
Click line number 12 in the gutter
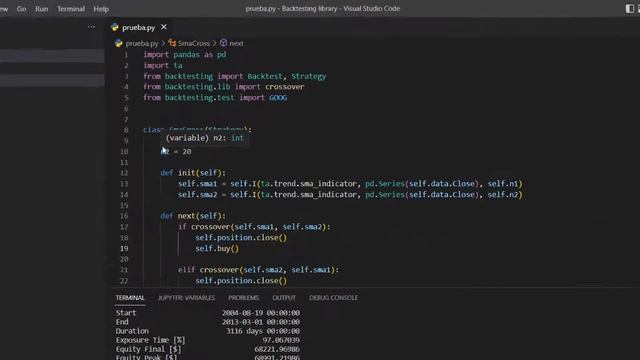[124, 173]
